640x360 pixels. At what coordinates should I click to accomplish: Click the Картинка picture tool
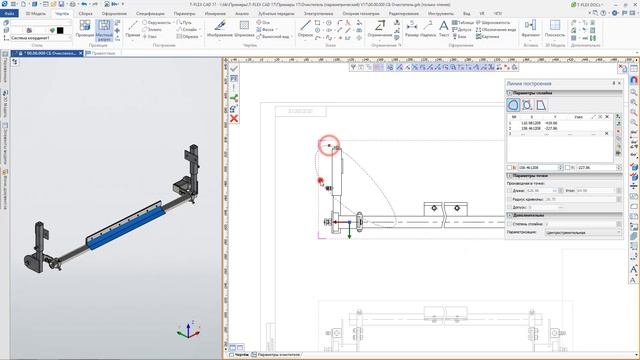click(487, 36)
